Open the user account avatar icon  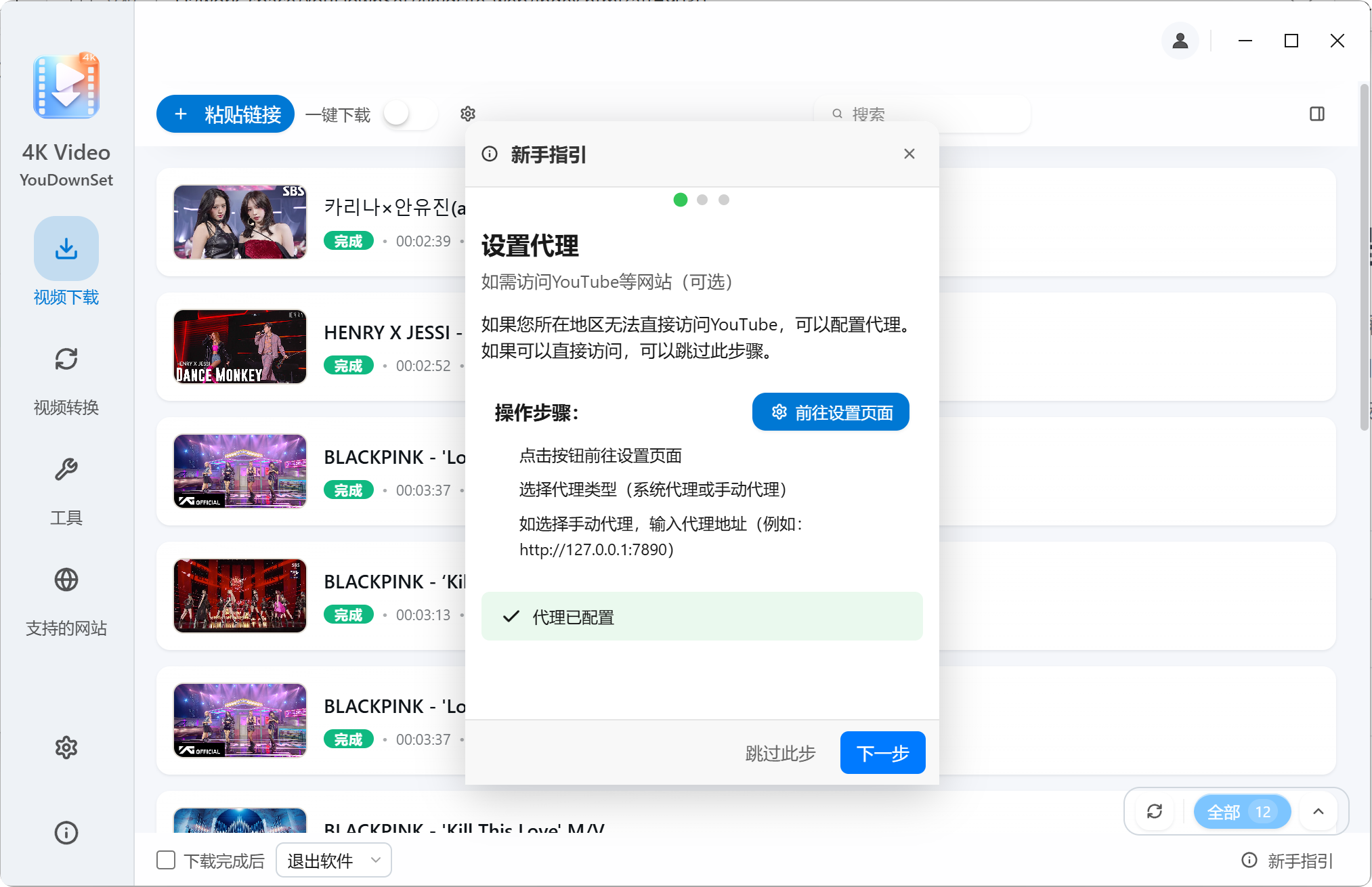(x=1180, y=41)
